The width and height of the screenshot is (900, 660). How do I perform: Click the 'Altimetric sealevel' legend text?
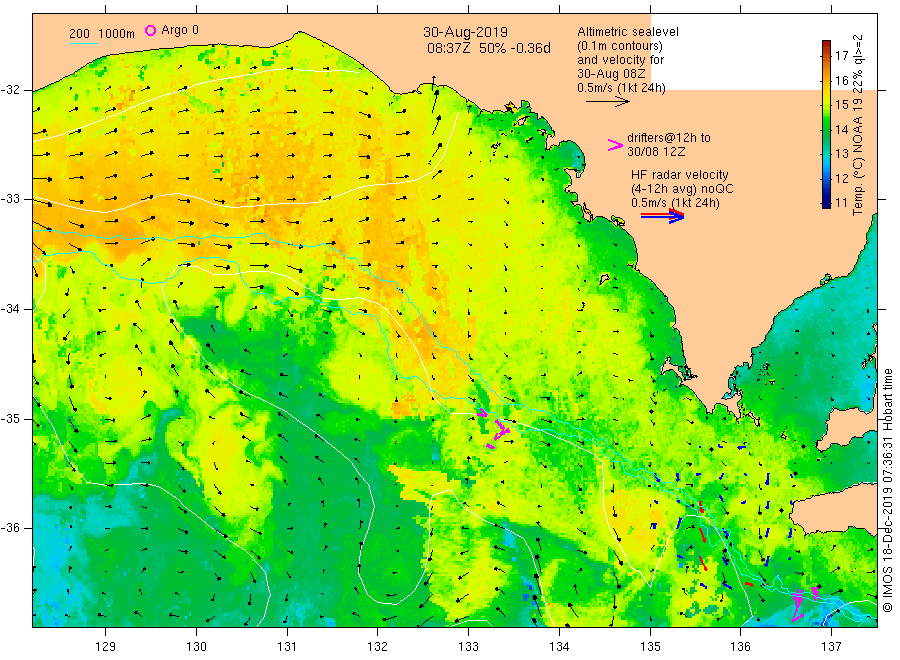tap(627, 32)
